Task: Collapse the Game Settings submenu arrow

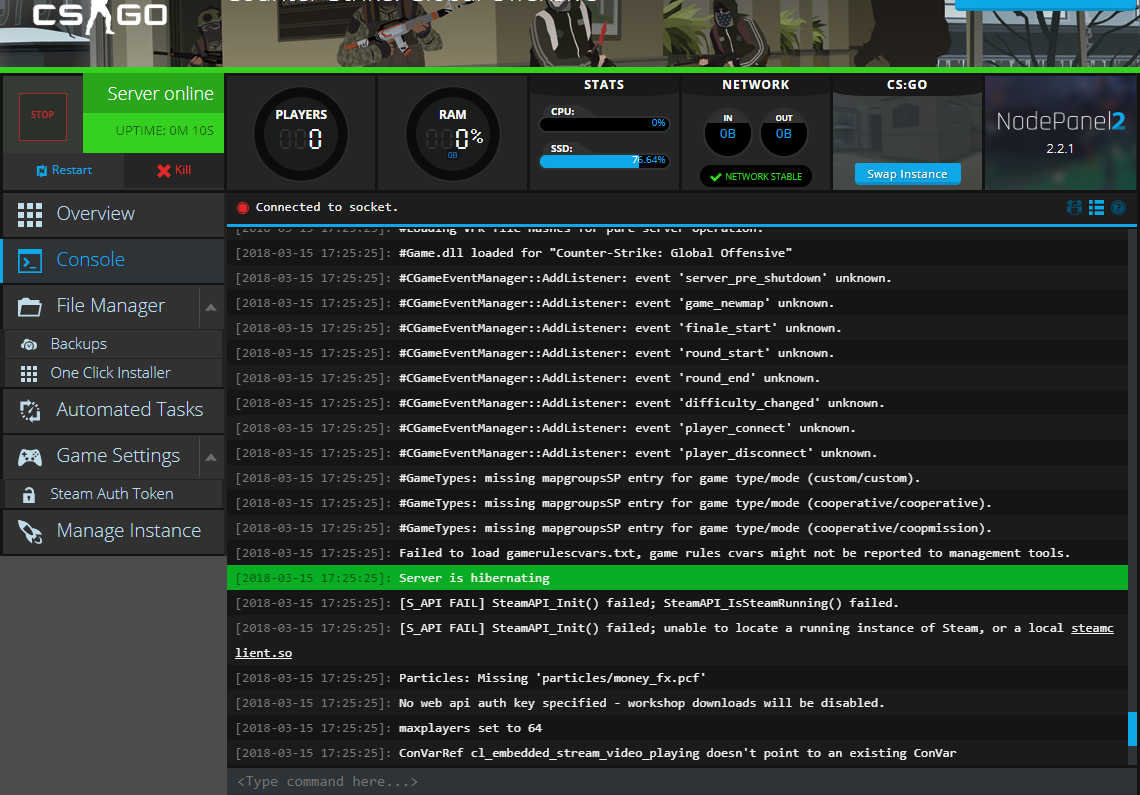Action: [211, 457]
